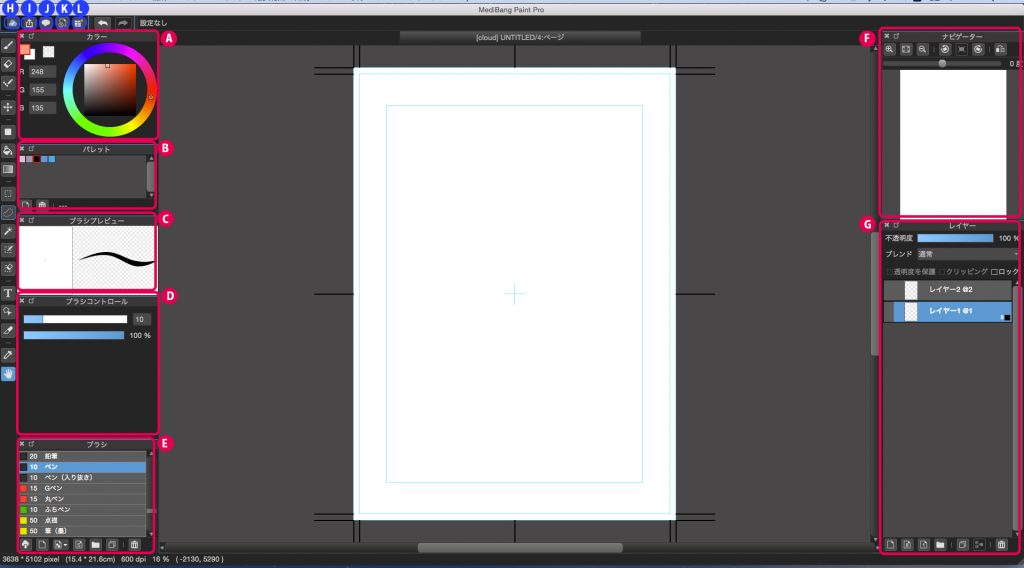Zoom out with Navigator magnifier minus

pyautogui.click(x=922, y=50)
